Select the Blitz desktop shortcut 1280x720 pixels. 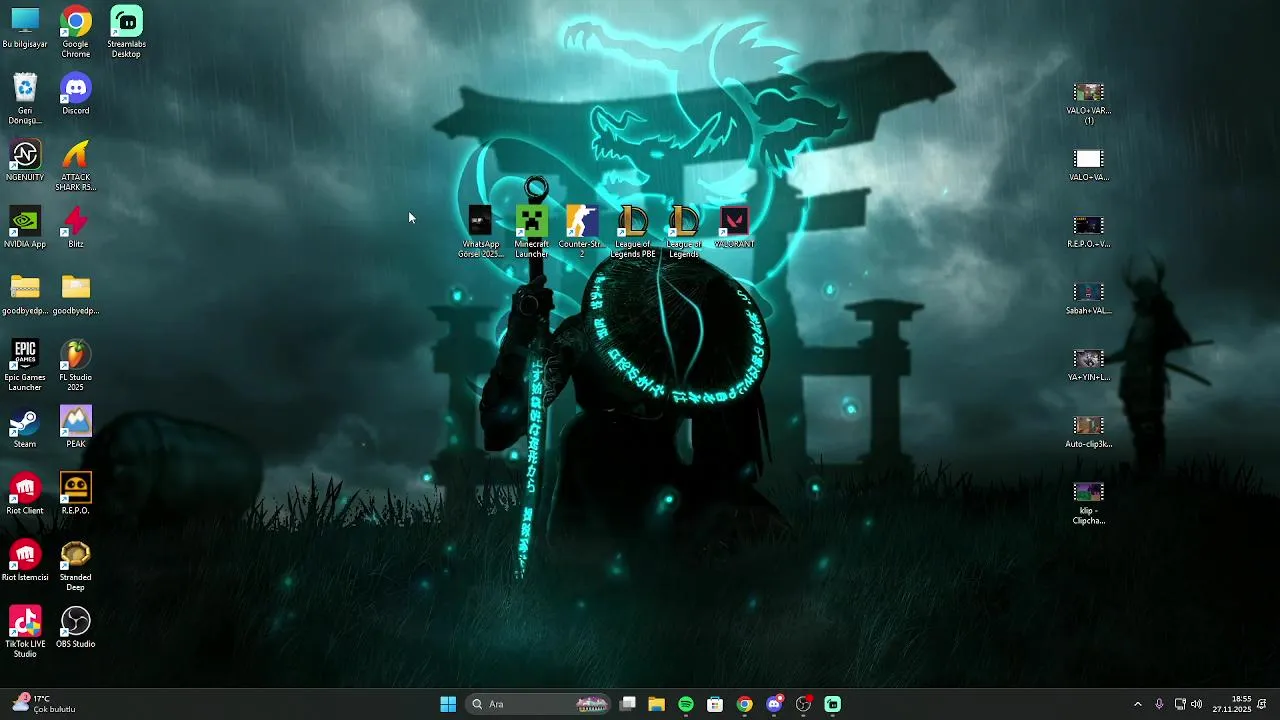(76, 227)
